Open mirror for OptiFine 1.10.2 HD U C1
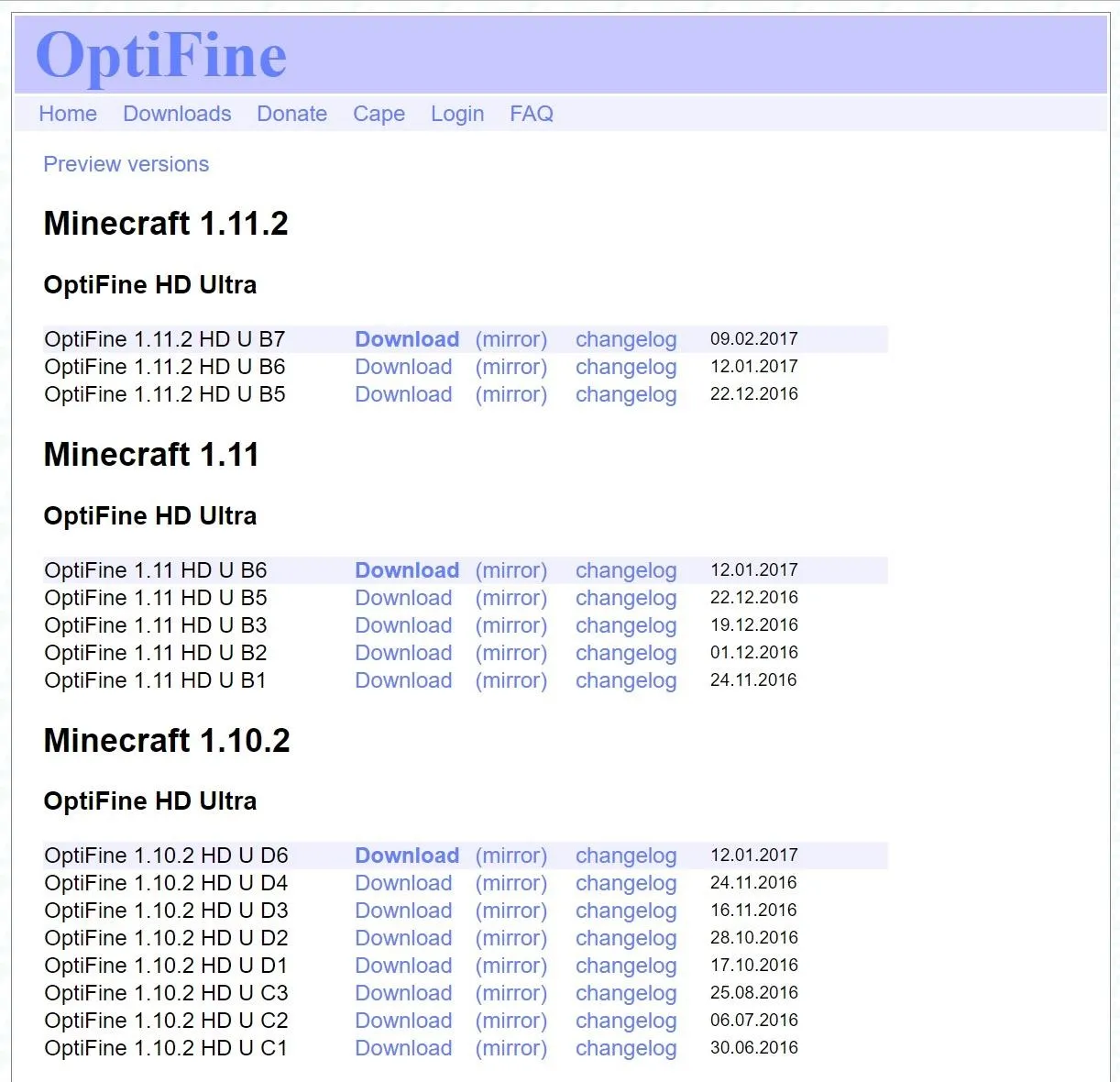 [511, 1048]
